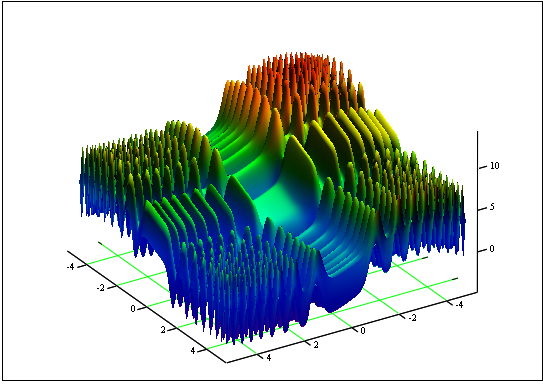Click the -2 label on left axis
This screenshot has height=384, width=543.
click(101, 288)
